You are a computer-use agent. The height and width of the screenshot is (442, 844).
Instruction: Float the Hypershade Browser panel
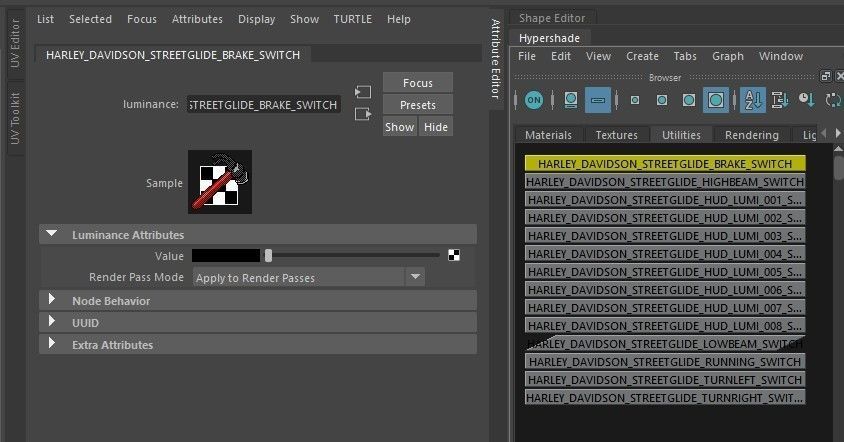[826, 76]
